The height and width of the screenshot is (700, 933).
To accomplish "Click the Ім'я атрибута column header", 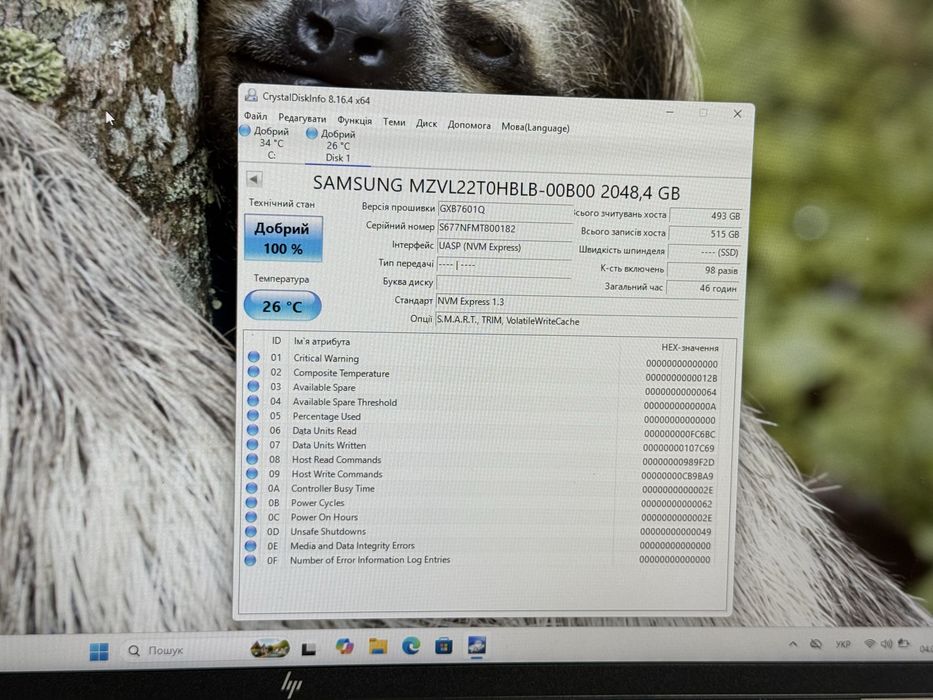I will pos(322,342).
